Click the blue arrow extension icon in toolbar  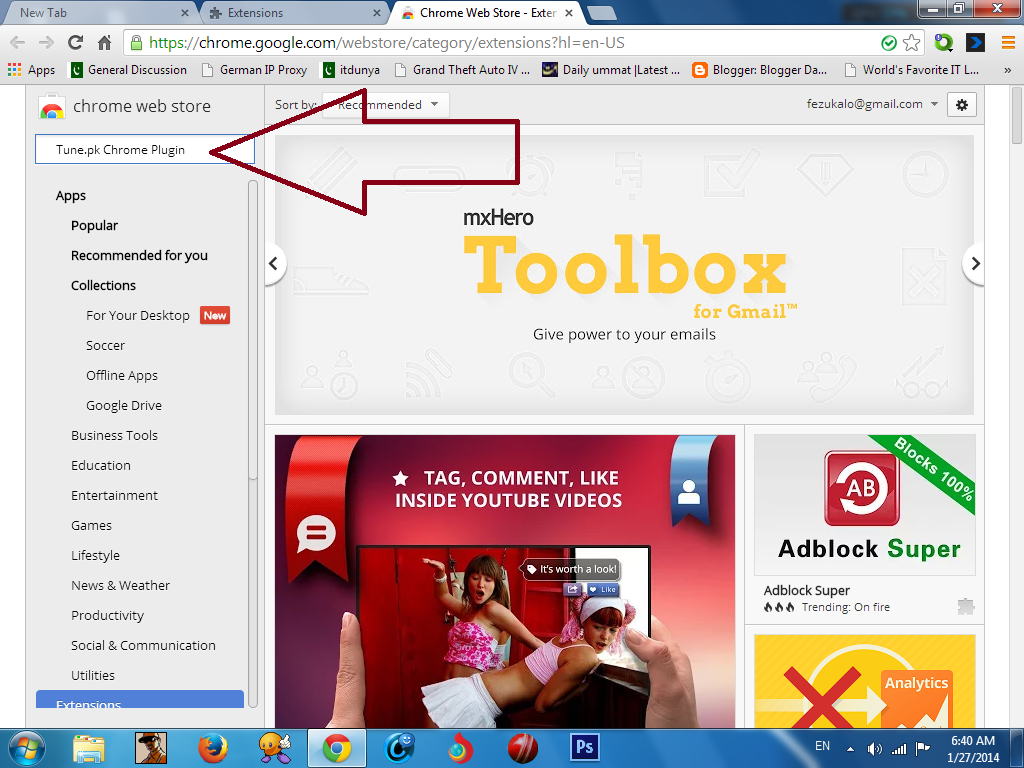pyautogui.click(x=975, y=43)
